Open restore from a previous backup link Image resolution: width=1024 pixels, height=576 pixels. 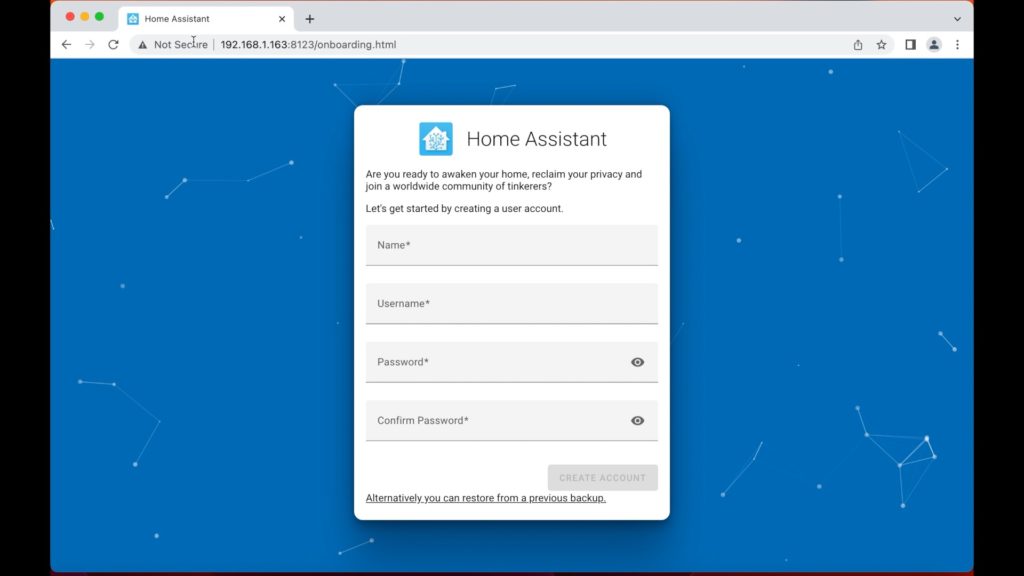(485, 498)
